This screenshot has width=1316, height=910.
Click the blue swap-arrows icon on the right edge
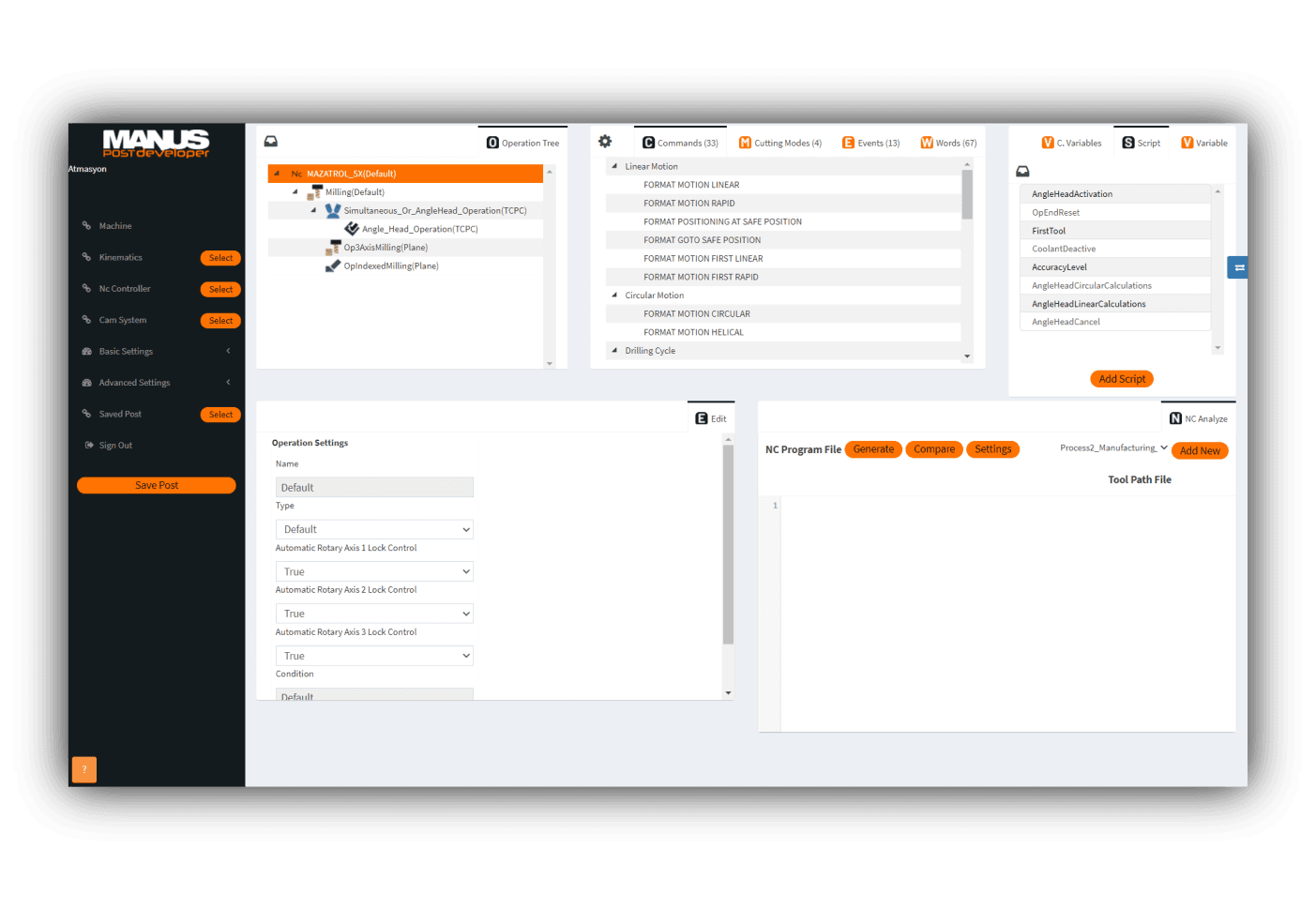point(1237,266)
